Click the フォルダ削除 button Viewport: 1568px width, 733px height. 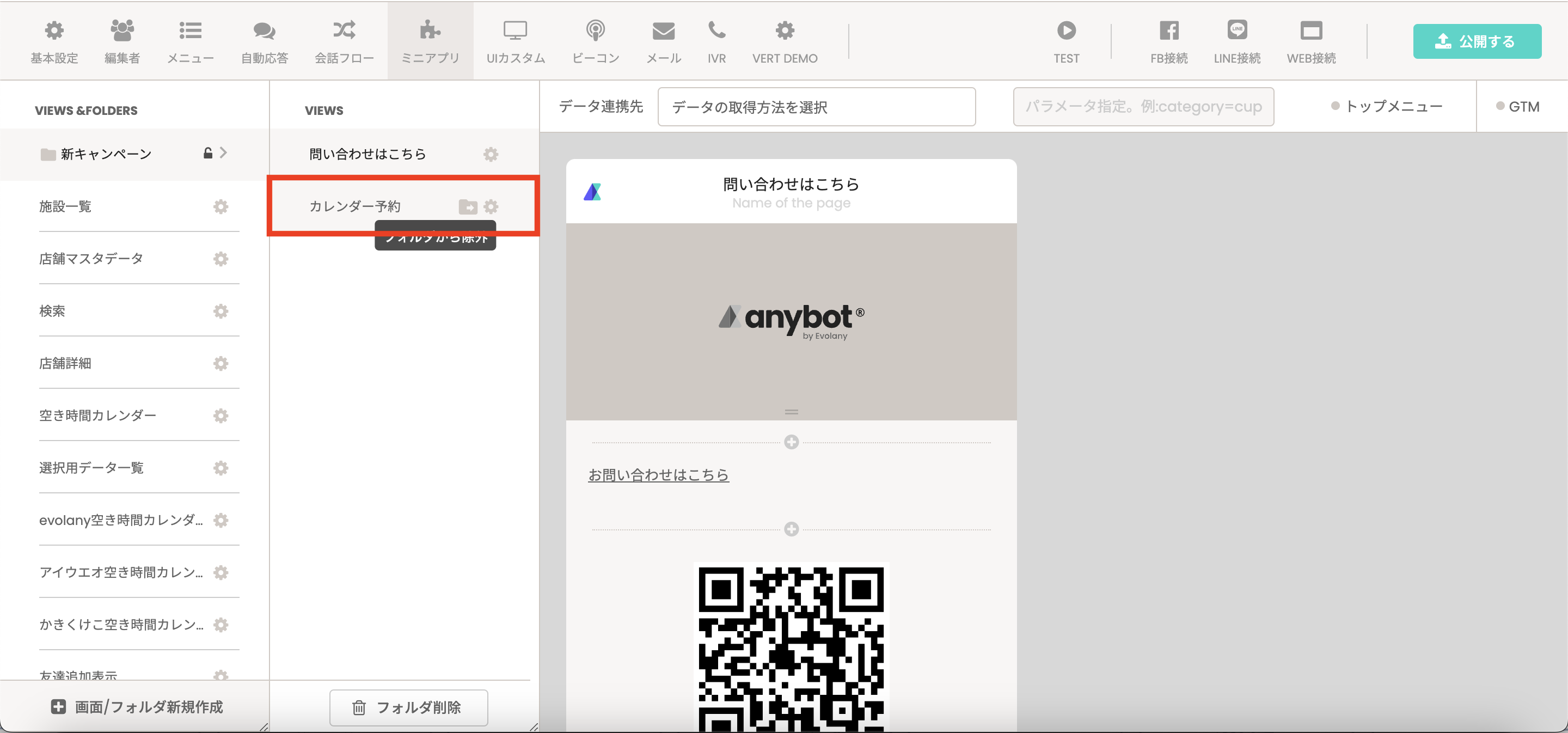pos(408,707)
